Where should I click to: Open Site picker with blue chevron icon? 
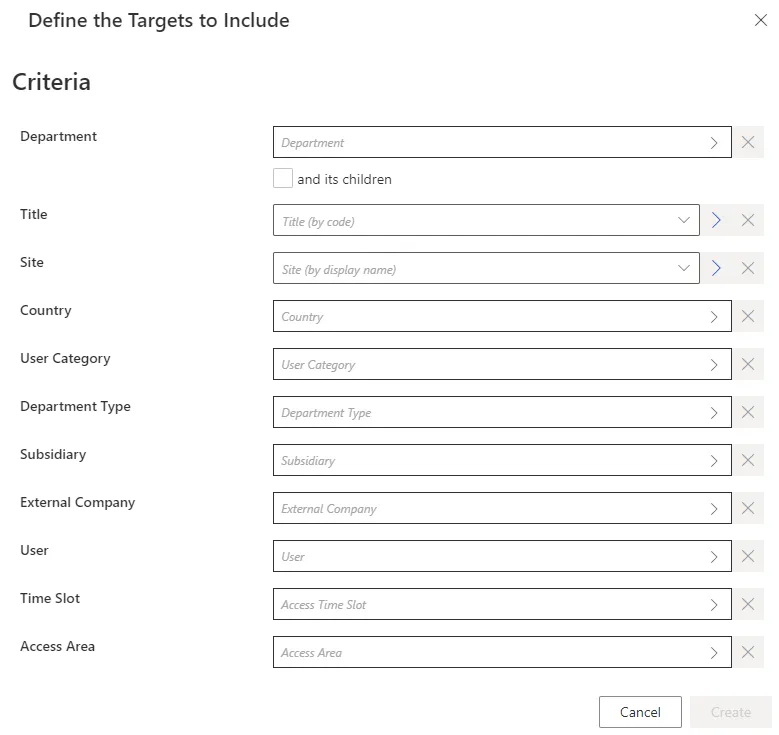click(716, 268)
